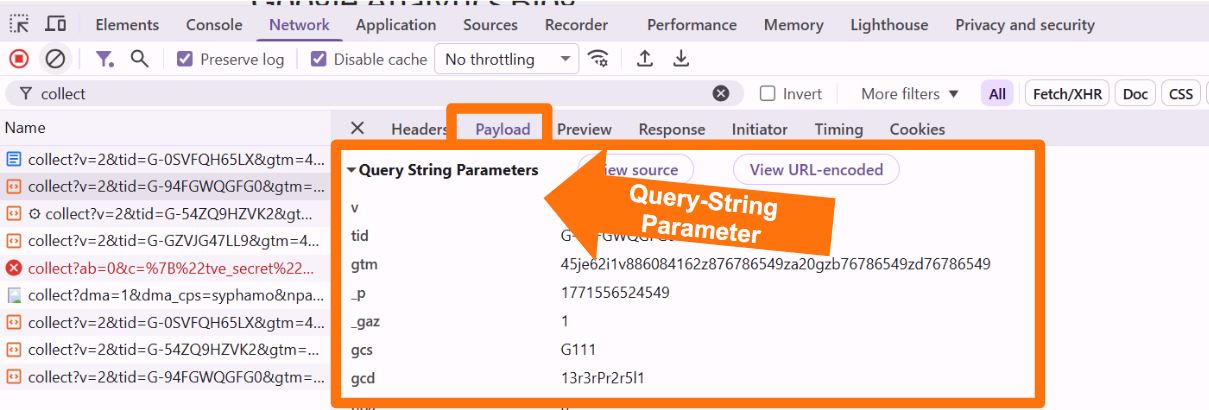The height and width of the screenshot is (410, 1209).
Task: Select request collect?dma=1 row
Action: [165, 295]
